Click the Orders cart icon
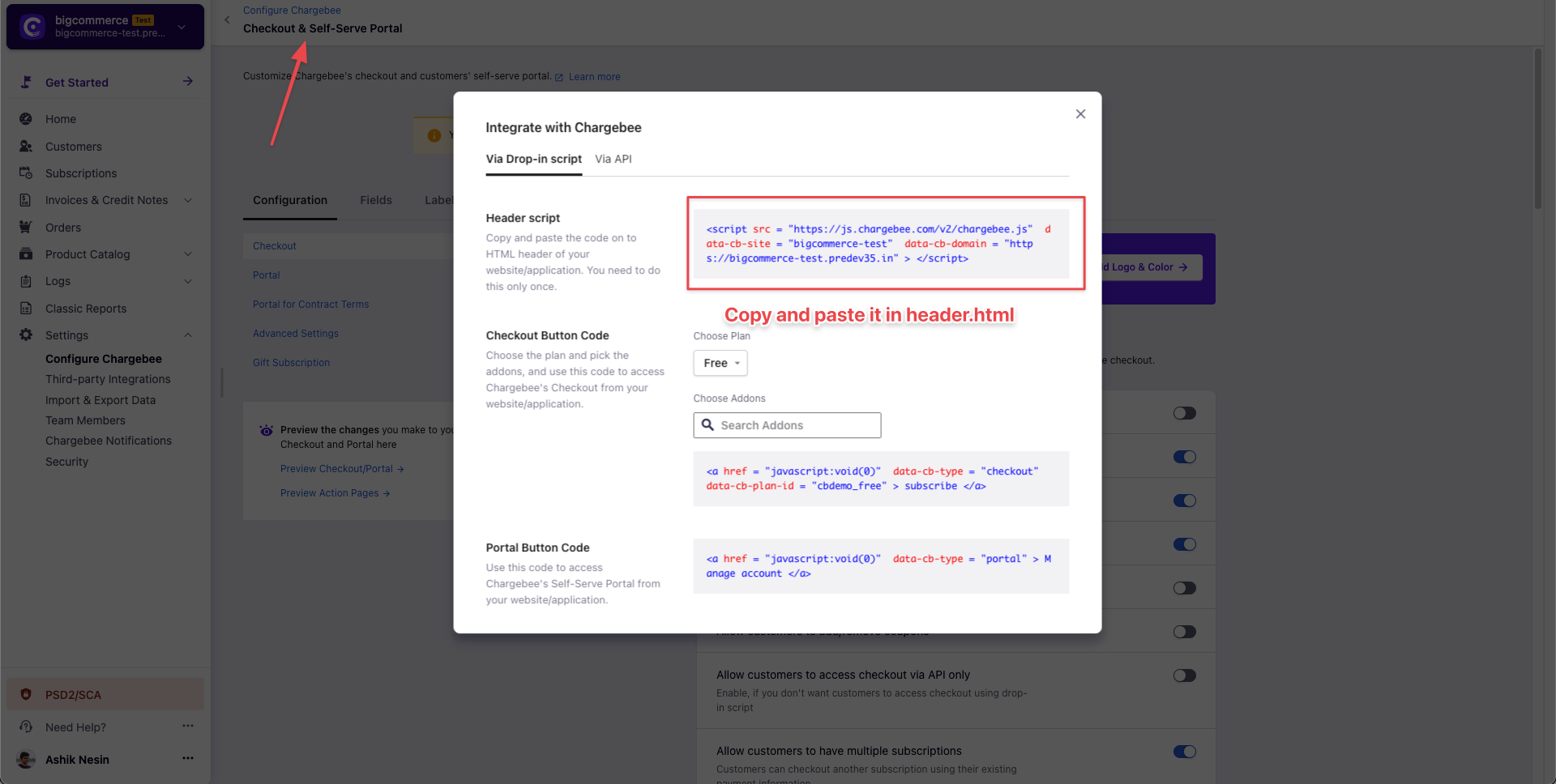 tap(26, 228)
